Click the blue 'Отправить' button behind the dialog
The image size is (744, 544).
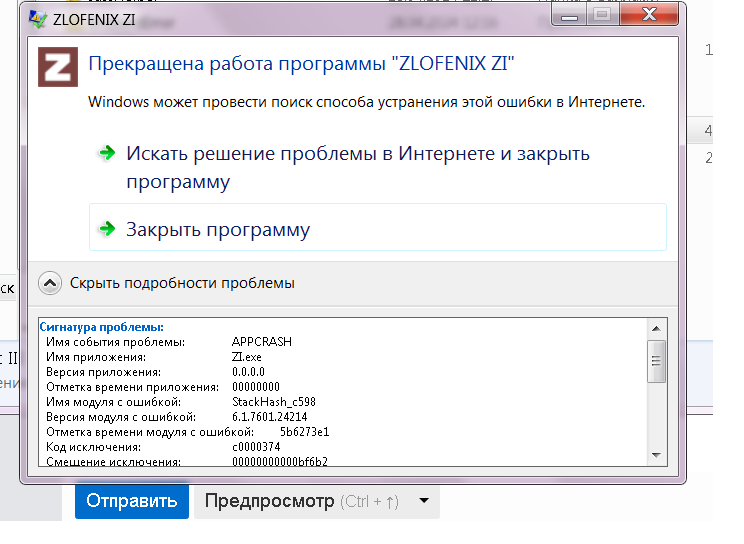click(132, 501)
